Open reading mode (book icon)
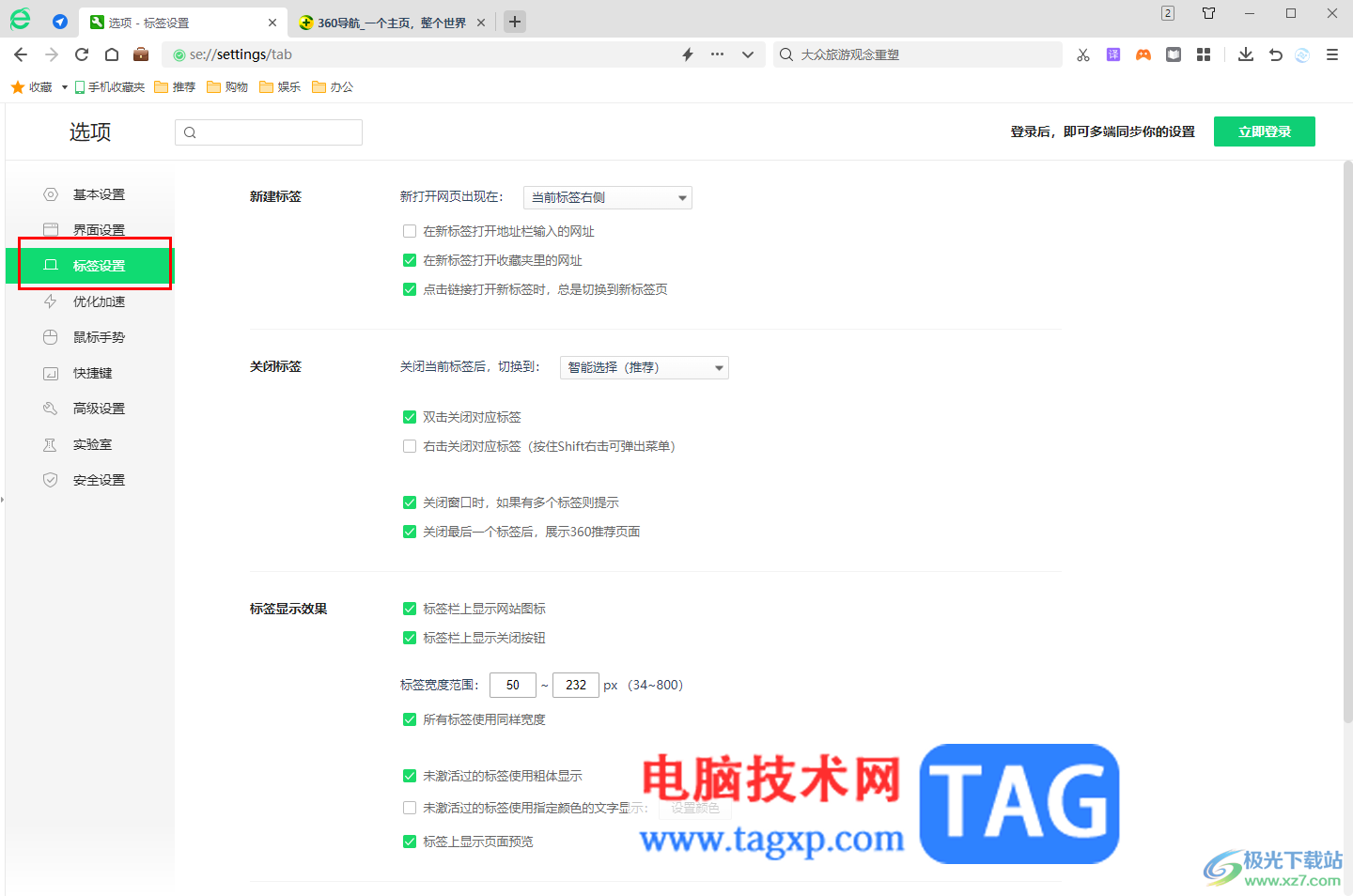The height and width of the screenshot is (896, 1353). coord(1173,54)
